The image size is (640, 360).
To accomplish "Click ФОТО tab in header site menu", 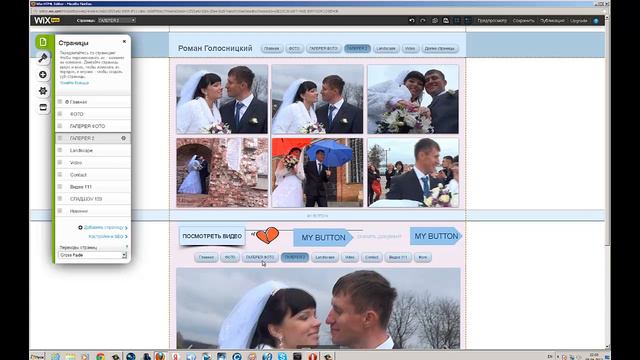I will click(294, 49).
